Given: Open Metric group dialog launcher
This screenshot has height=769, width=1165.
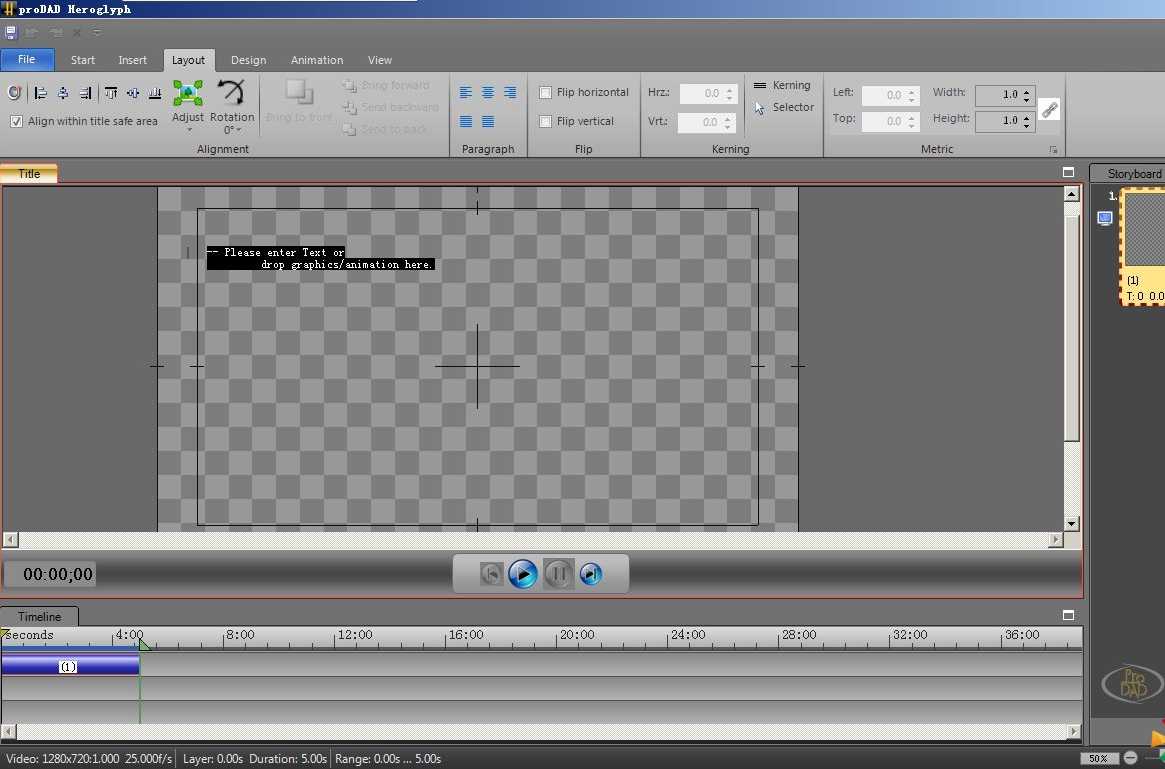Looking at the screenshot, I should coord(1053,149).
